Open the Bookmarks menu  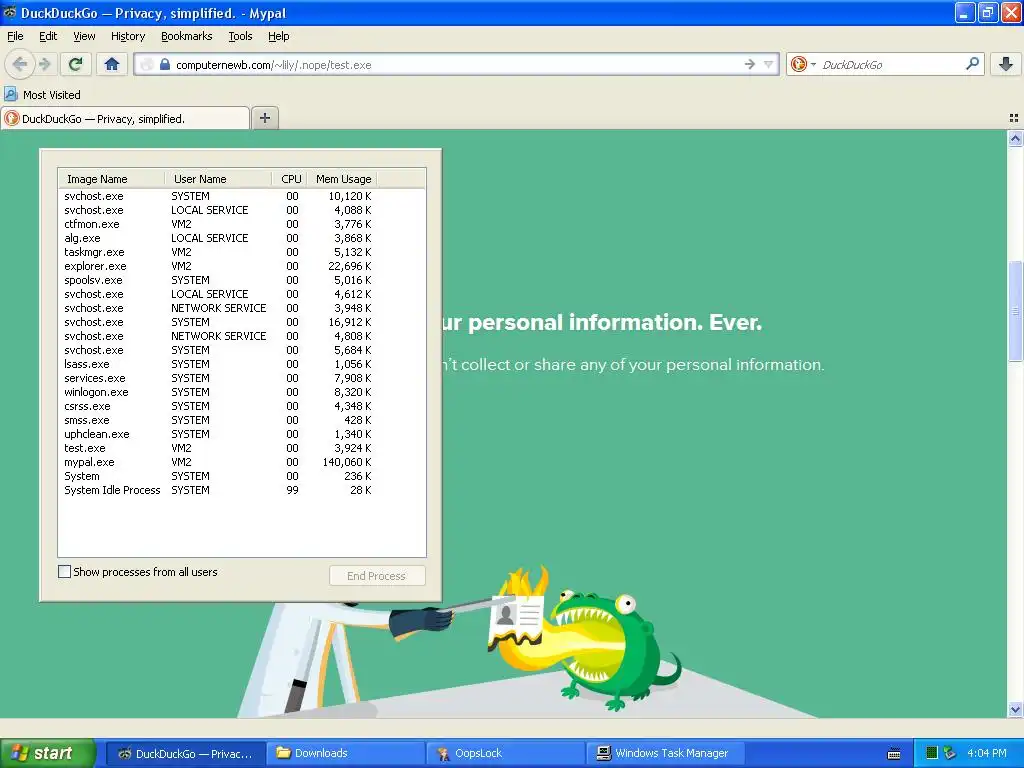pos(187,36)
